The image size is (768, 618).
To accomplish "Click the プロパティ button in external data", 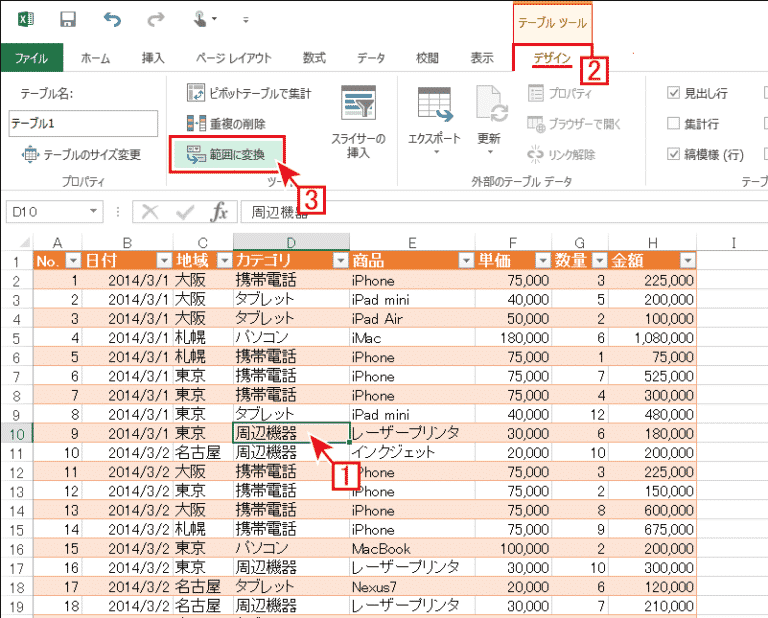I will point(560,93).
